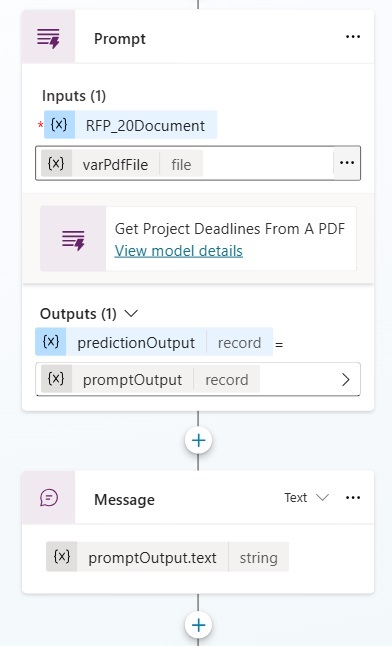
Task: Click the predictionOutput variable icon
Action: (x=51, y=342)
